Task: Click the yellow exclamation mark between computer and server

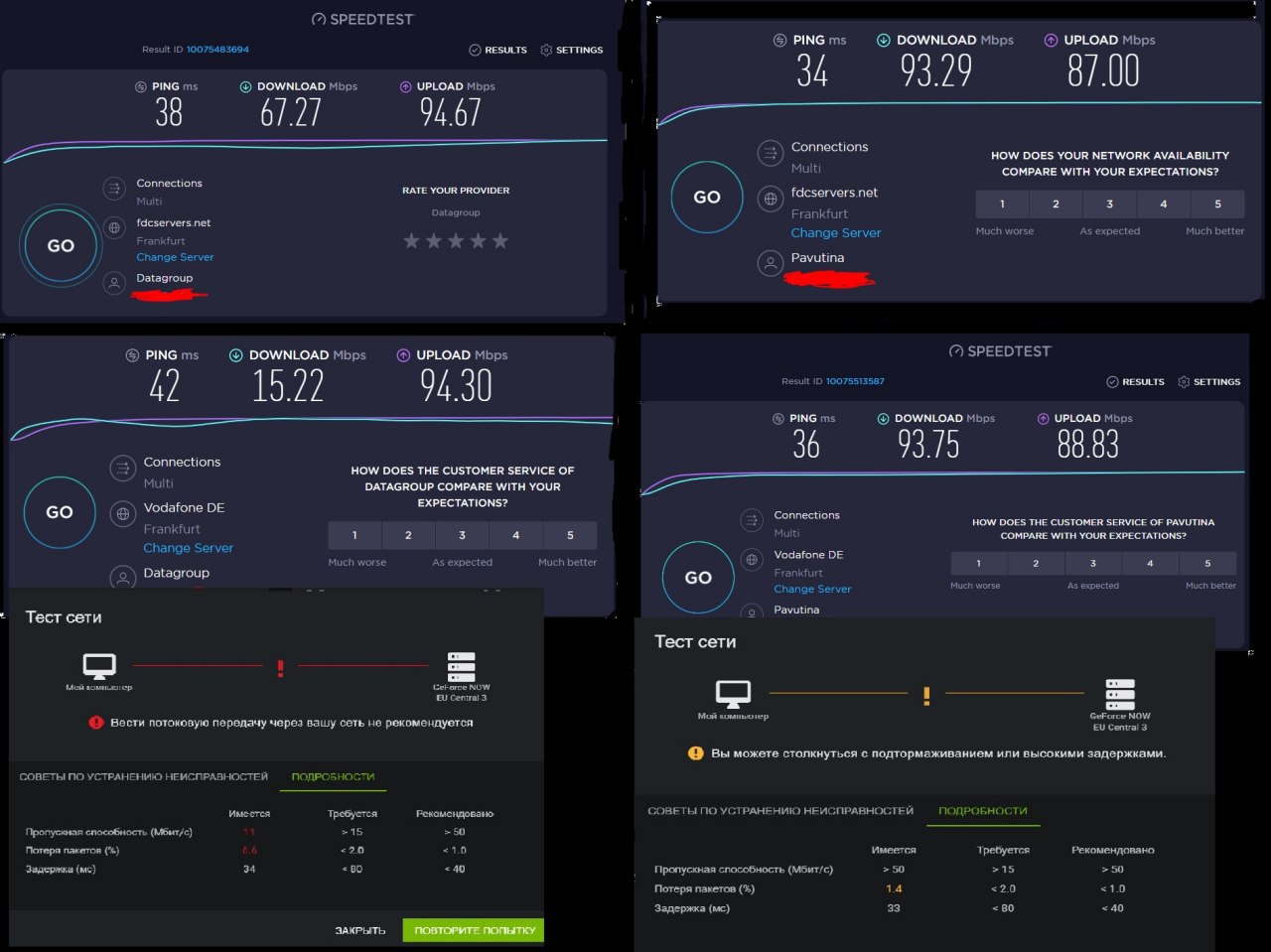Action: pyautogui.click(x=926, y=696)
